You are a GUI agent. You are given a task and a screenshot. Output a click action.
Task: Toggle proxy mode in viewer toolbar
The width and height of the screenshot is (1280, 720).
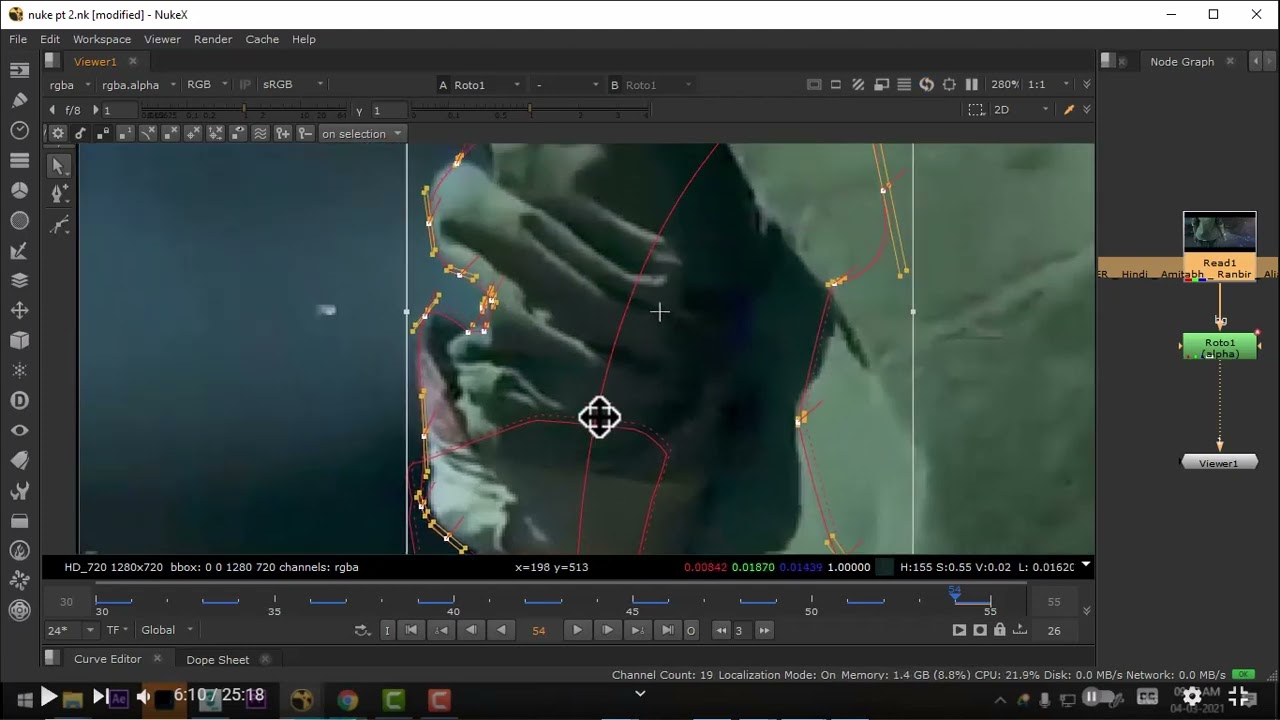pos(881,85)
